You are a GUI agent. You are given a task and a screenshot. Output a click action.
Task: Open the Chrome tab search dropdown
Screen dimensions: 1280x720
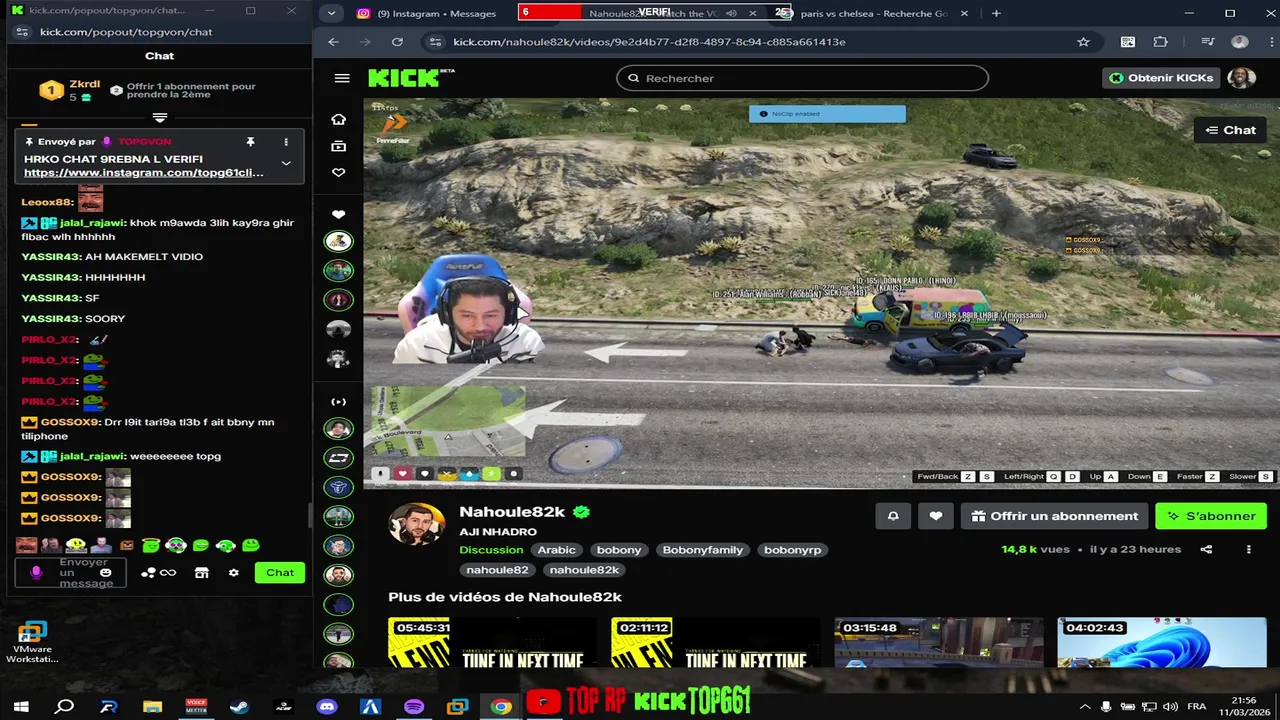pyautogui.click(x=330, y=14)
